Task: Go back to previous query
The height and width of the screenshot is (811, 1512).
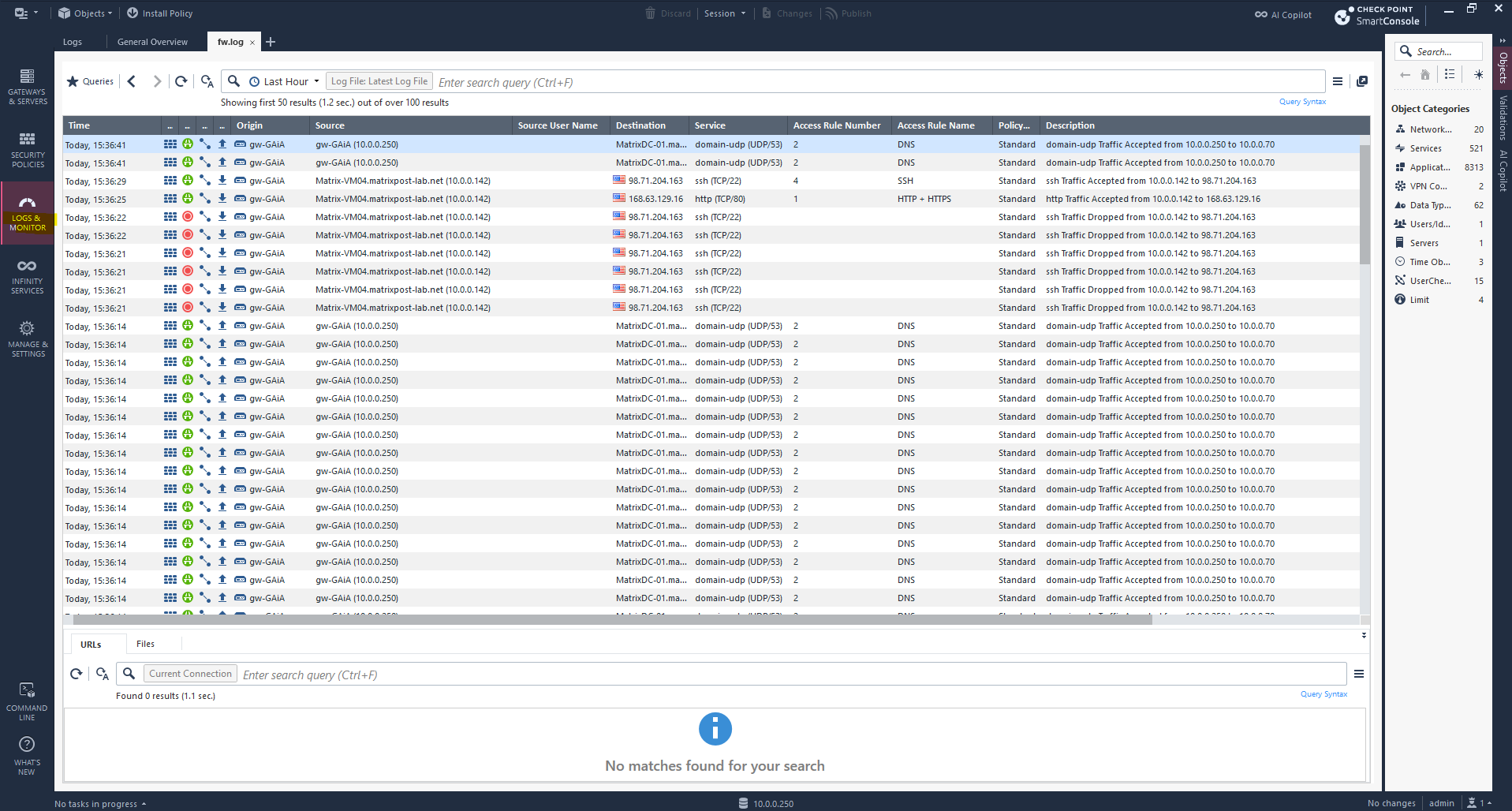Action: click(132, 81)
